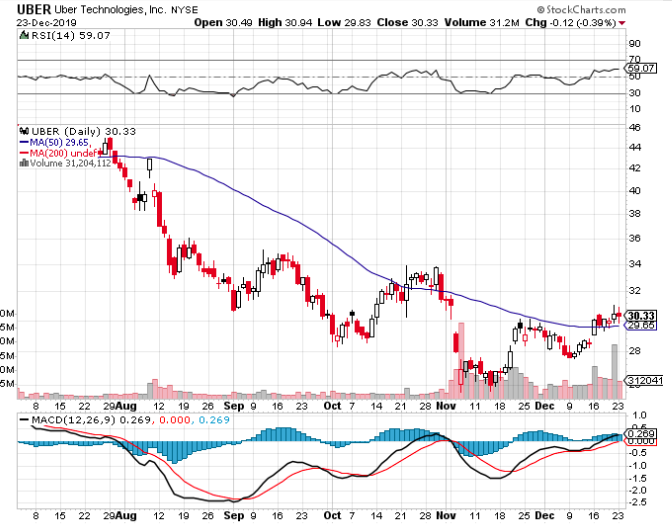Click the UBER (Daily) 30.33 legend

coord(84,132)
